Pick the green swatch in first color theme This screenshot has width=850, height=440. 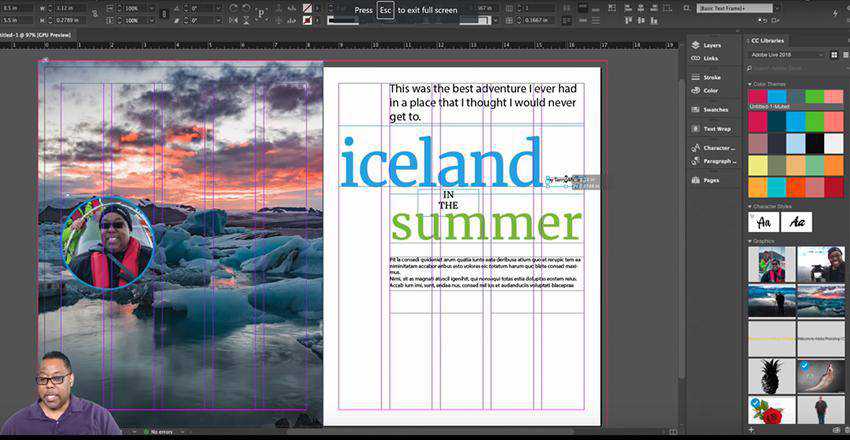814,97
